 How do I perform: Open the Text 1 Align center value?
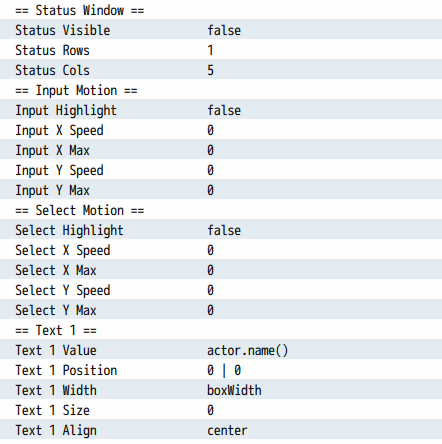(x=227, y=430)
